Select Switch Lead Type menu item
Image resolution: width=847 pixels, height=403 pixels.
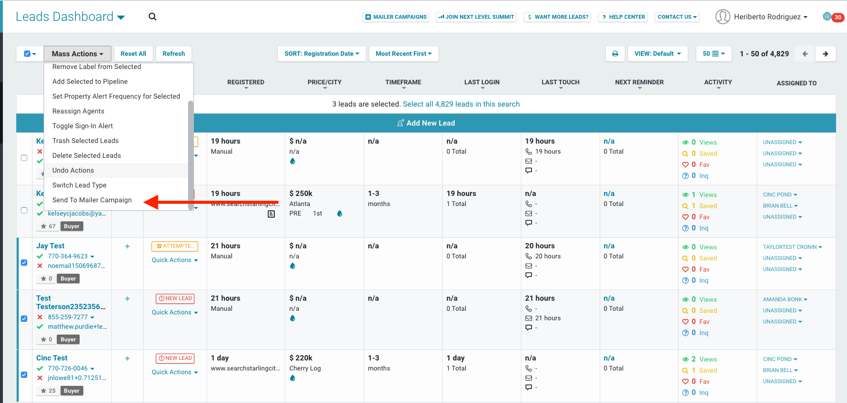coord(79,185)
